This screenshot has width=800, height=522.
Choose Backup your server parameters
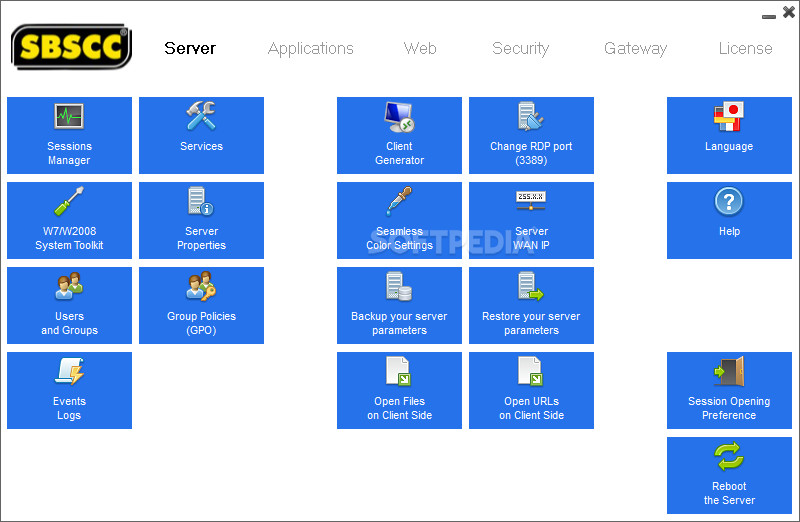point(399,305)
